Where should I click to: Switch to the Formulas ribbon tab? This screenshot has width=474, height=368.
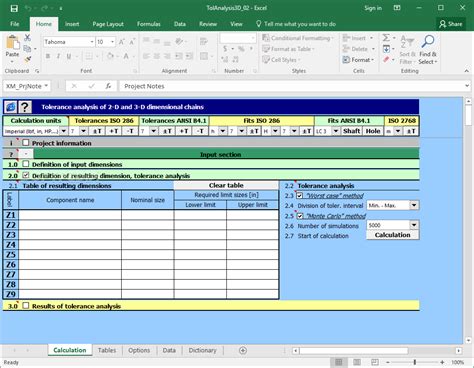(x=149, y=24)
